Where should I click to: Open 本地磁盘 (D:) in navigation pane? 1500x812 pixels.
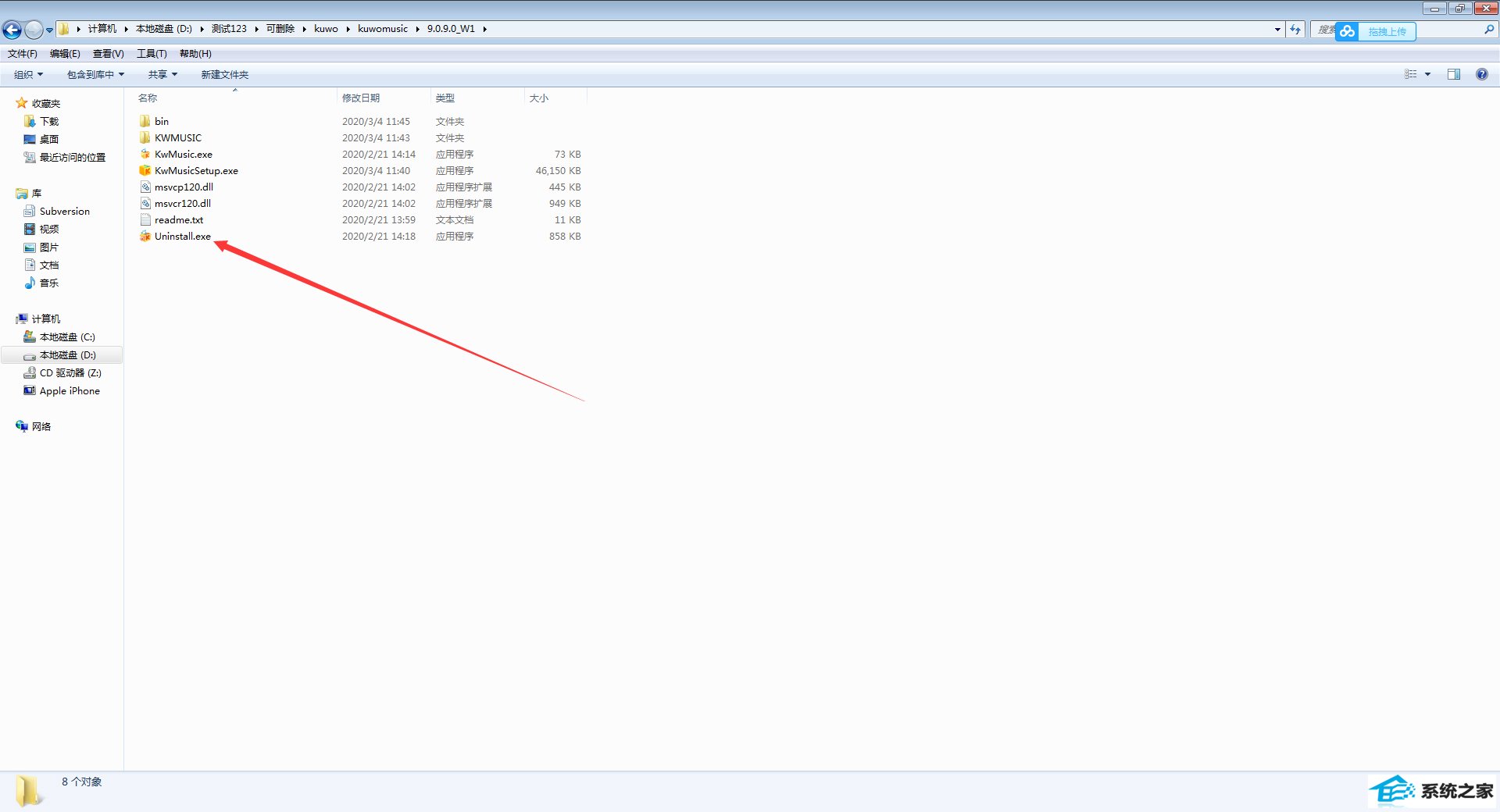(67, 354)
